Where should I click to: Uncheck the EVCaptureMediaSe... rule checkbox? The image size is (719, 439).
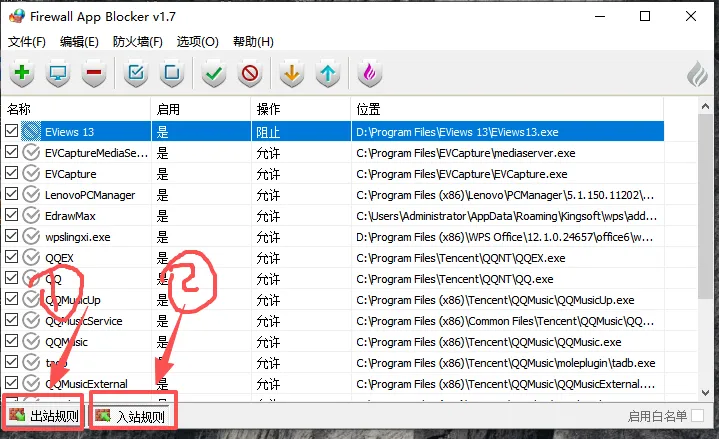click(x=11, y=152)
